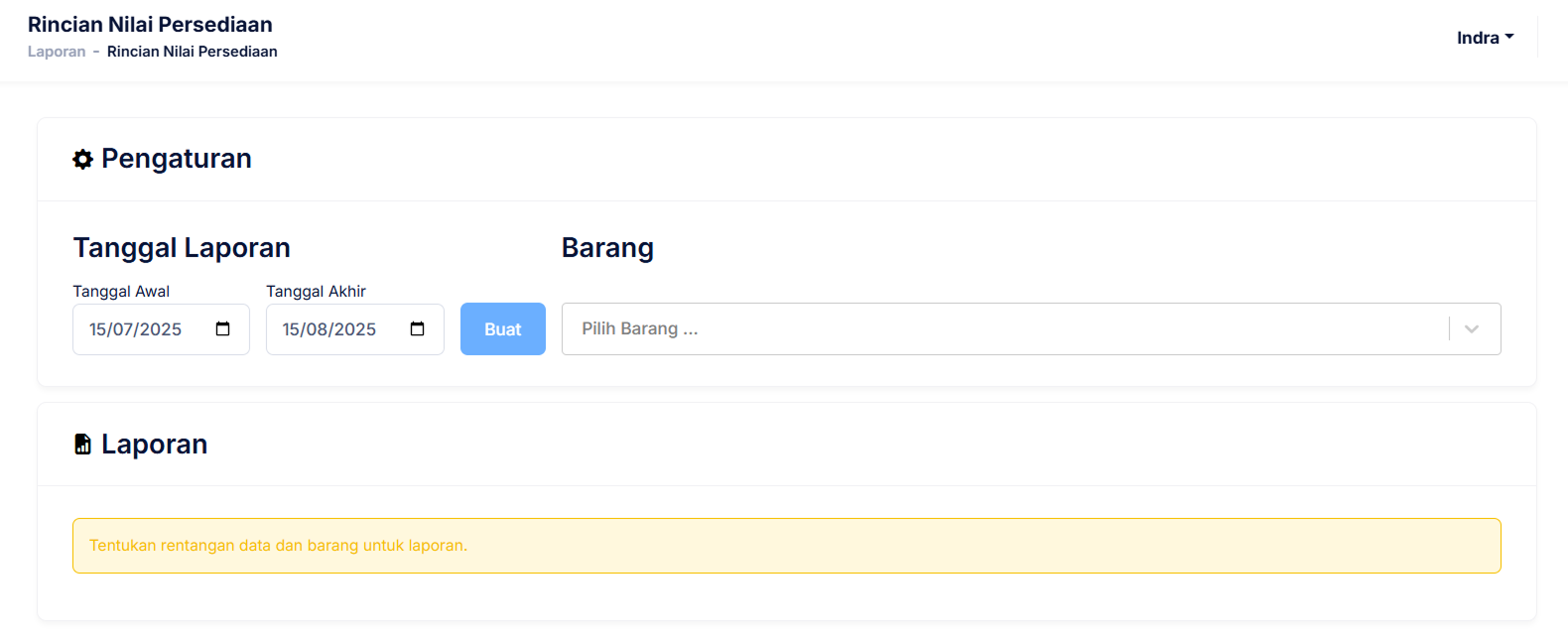This screenshot has height=640, width=1568.
Task: Expand the Pilih Barang chevron arrow
Action: click(1472, 329)
